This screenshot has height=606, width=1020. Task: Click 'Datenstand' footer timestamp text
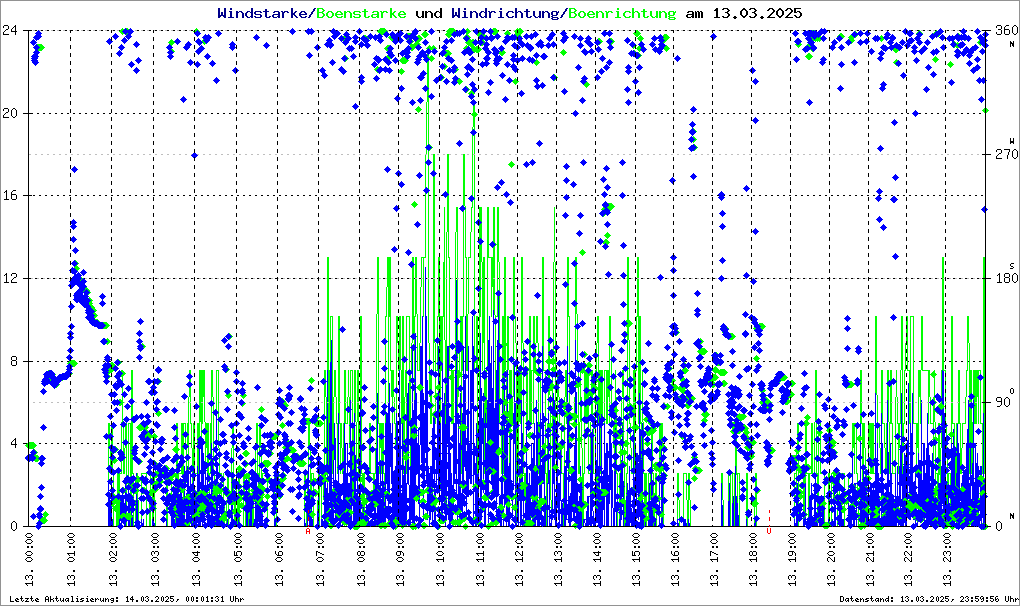[x=927, y=599]
